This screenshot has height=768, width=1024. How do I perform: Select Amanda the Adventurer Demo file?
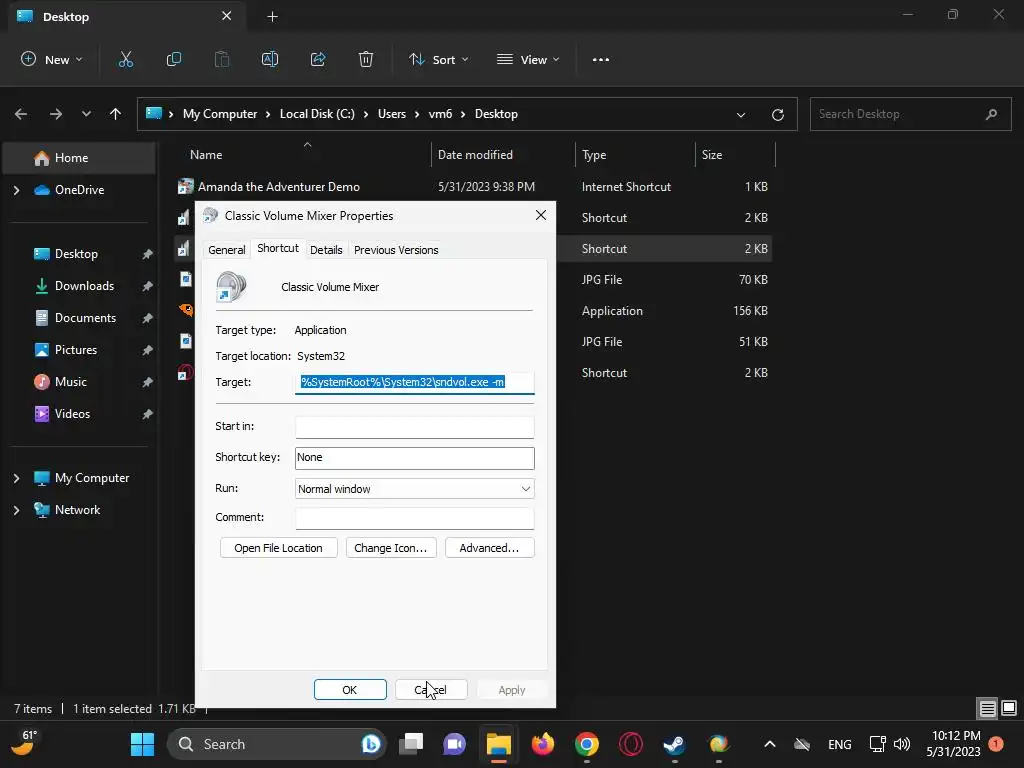[x=279, y=187]
